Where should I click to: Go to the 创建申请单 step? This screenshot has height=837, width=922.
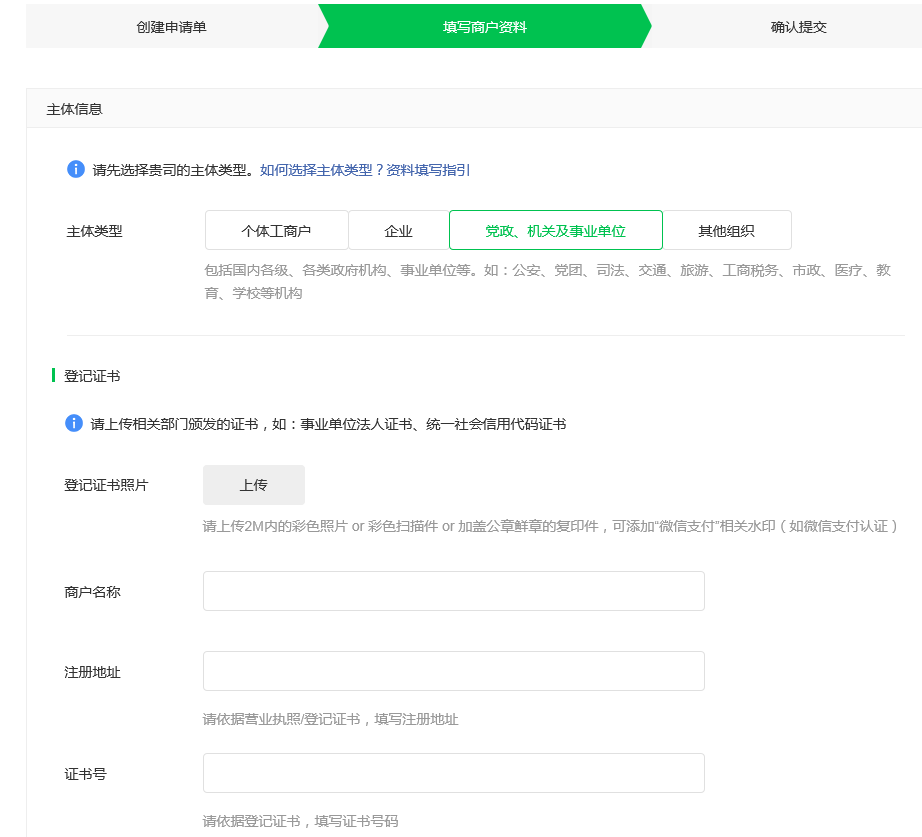(171, 27)
